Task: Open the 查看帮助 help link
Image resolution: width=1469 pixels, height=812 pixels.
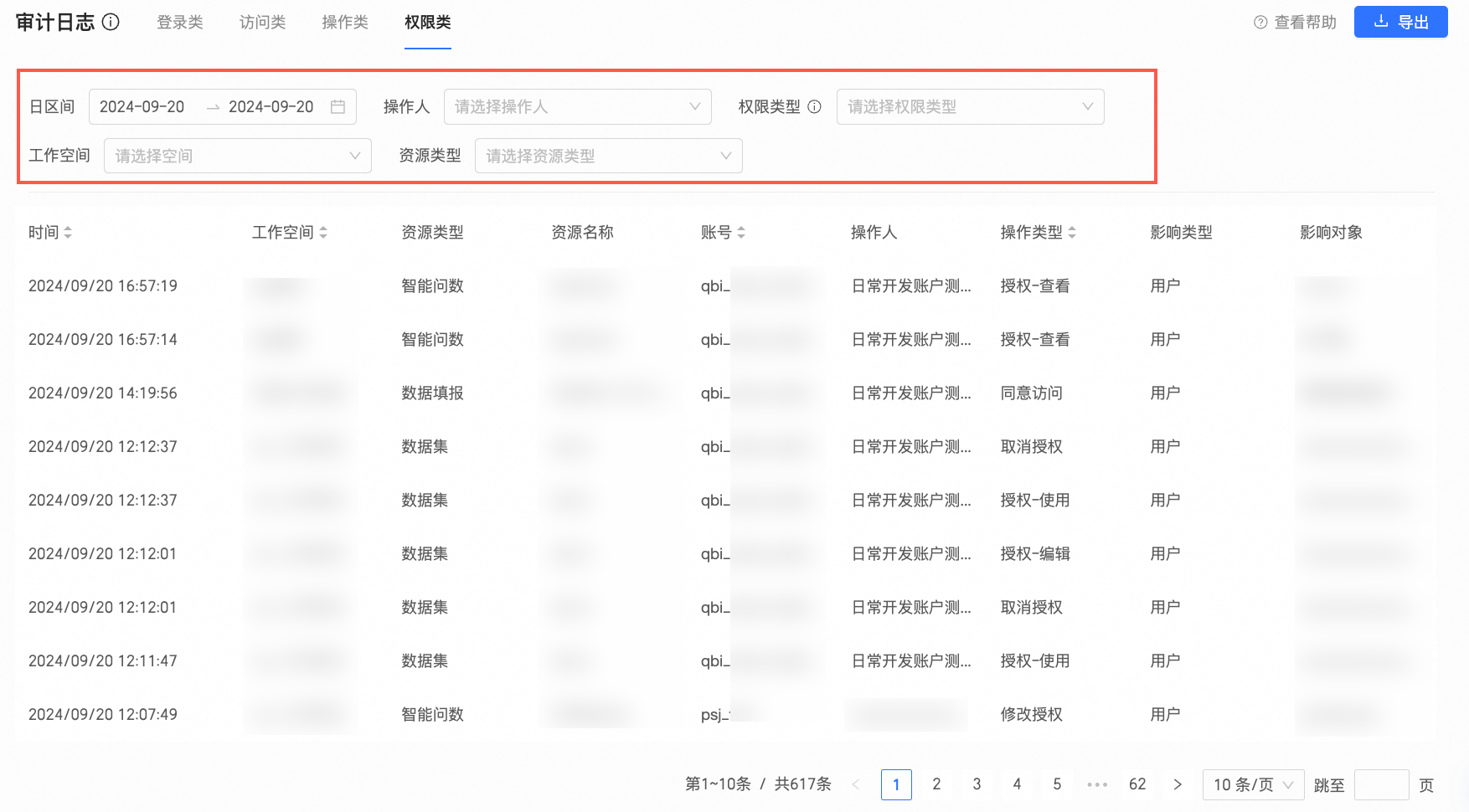Action: pos(1295,23)
